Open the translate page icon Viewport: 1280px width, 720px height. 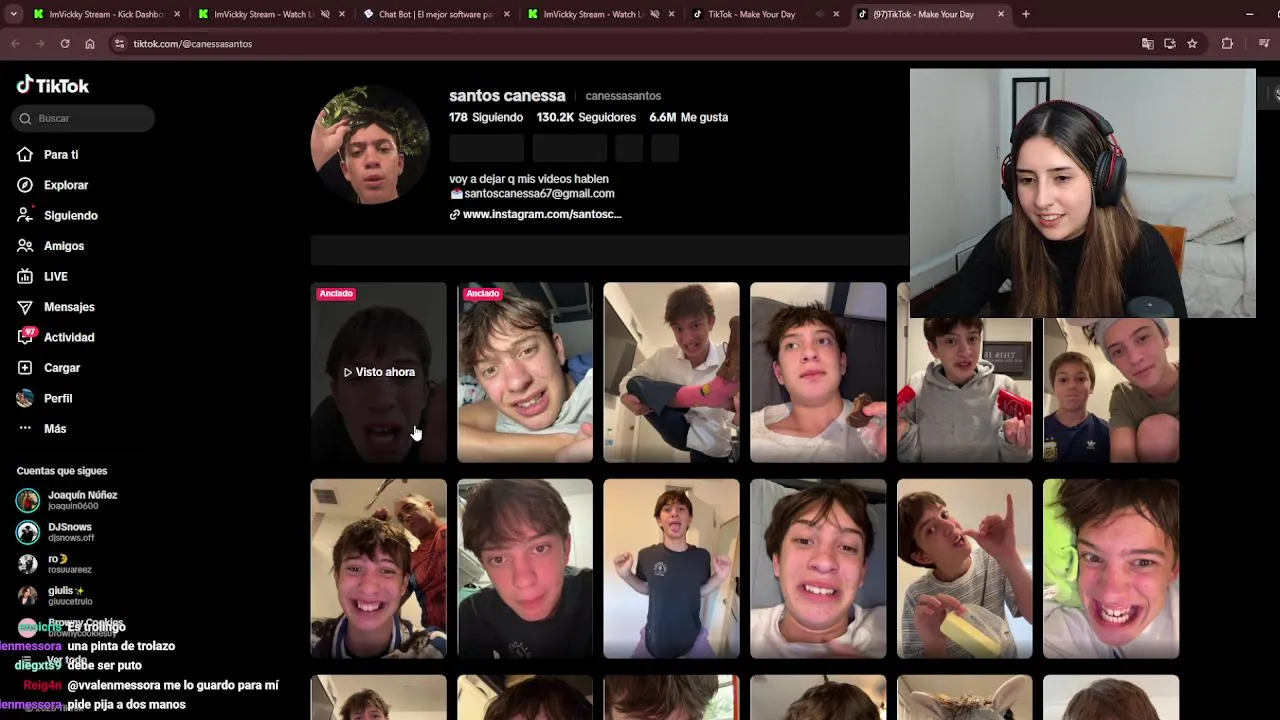tap(1147, 44)
